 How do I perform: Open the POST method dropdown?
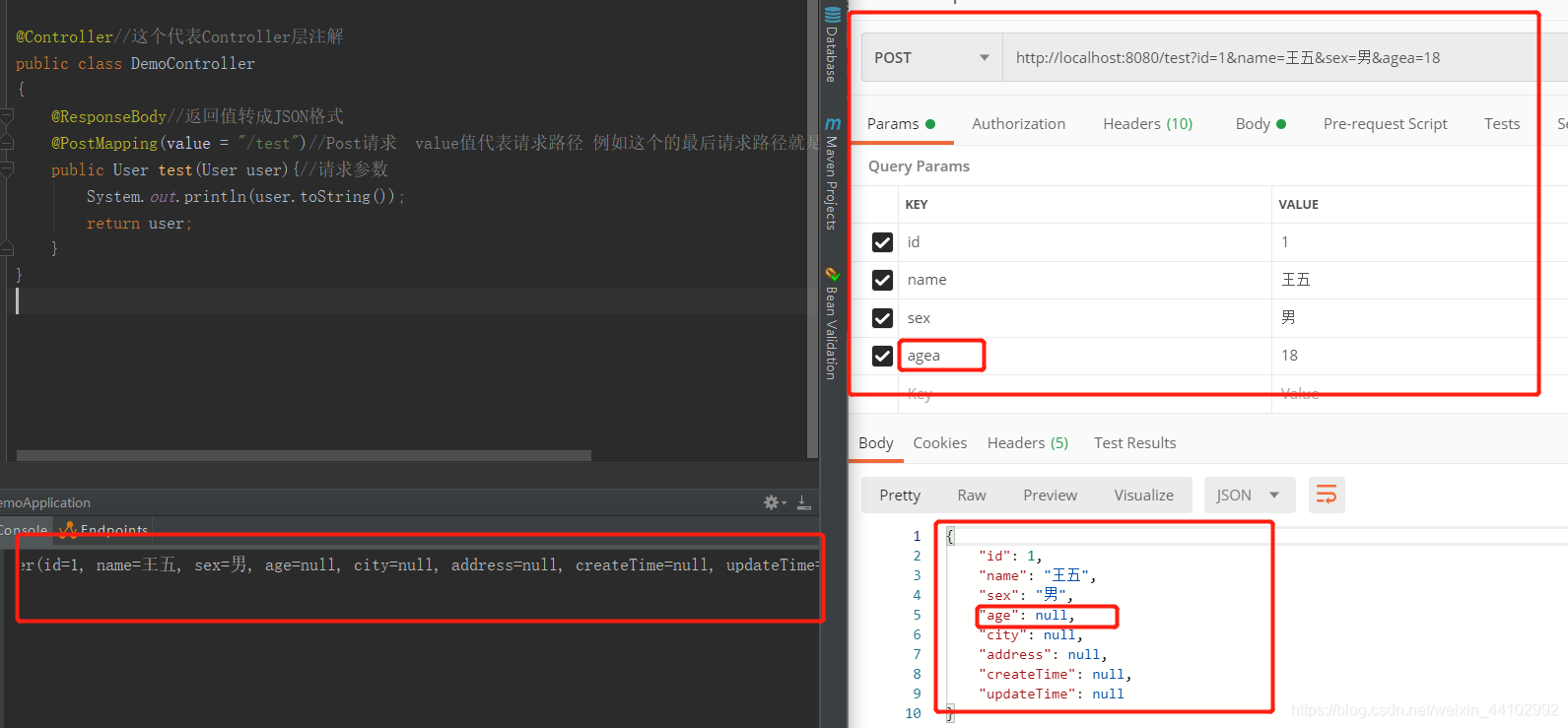[931, 57]
